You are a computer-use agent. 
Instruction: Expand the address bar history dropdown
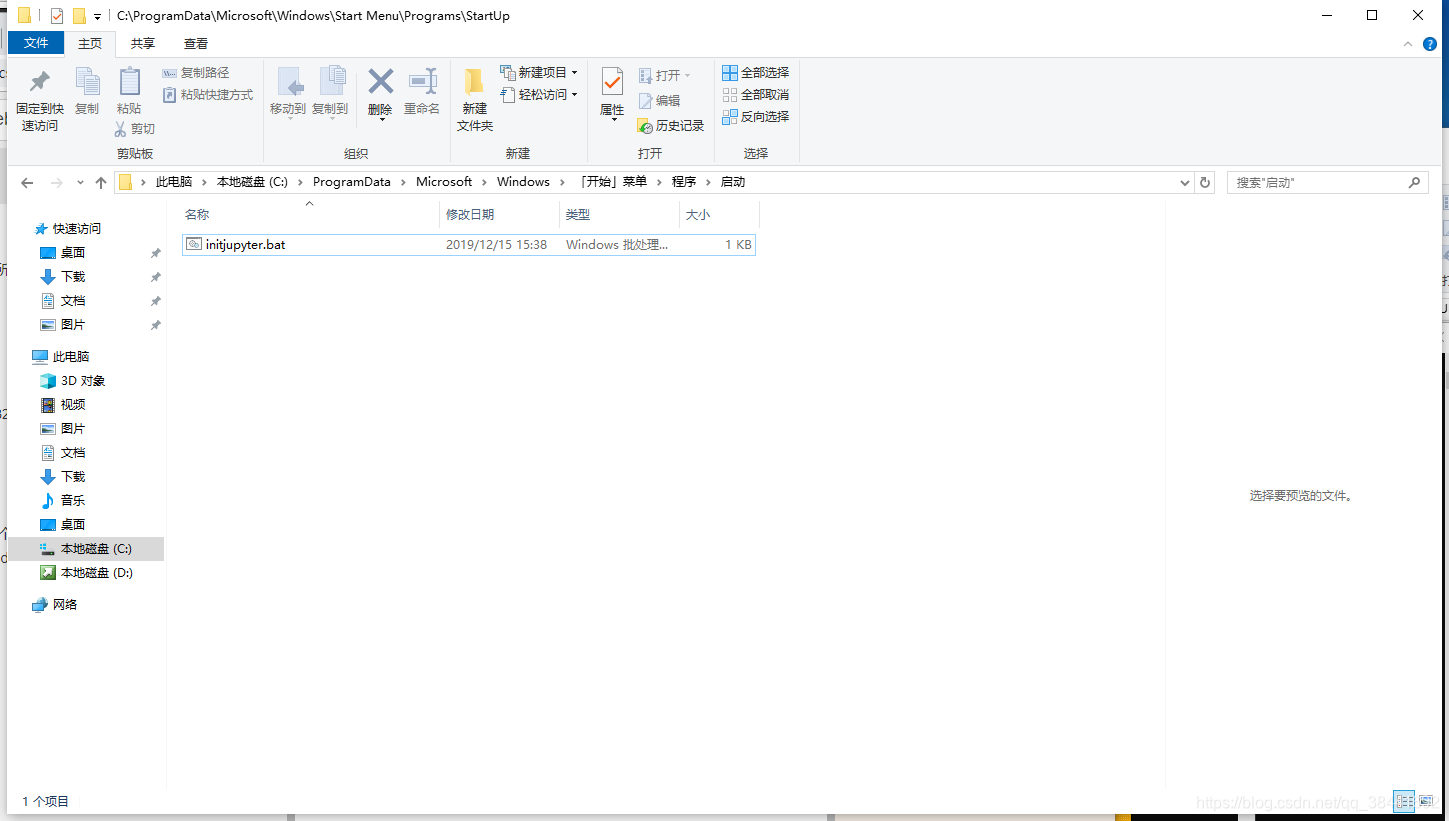pos(1185,183)
